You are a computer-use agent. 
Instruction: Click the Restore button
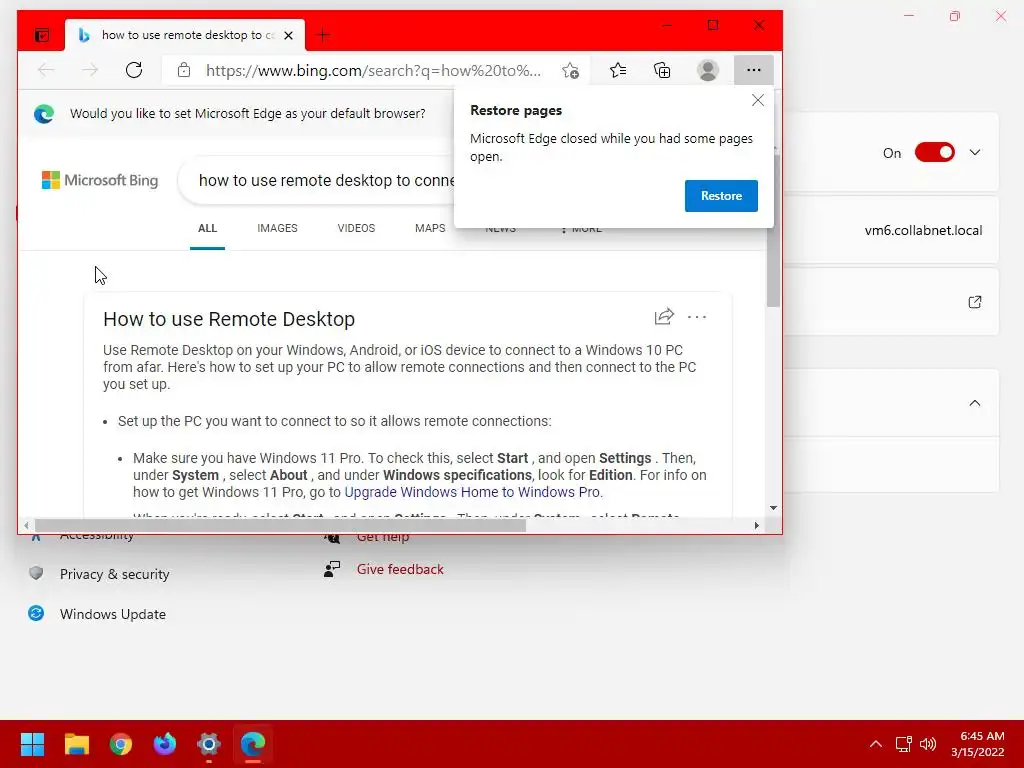(x=721, y=196)
